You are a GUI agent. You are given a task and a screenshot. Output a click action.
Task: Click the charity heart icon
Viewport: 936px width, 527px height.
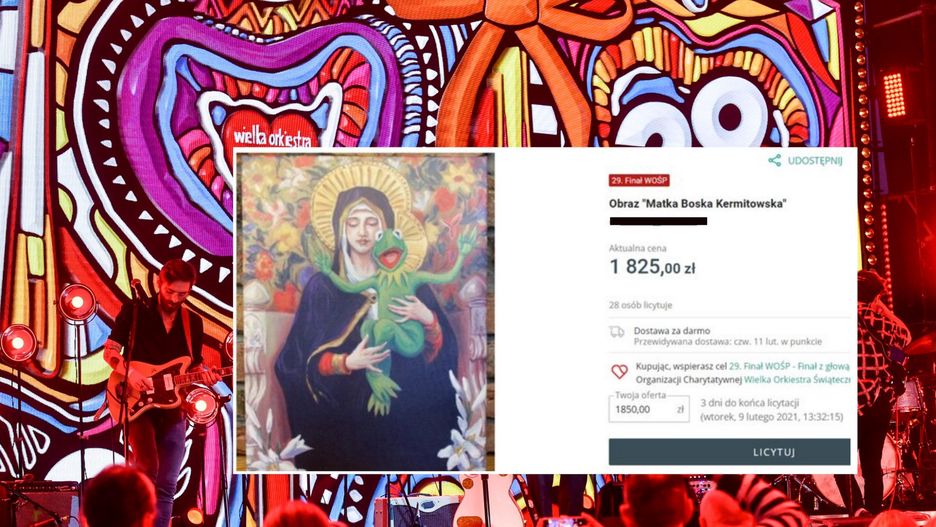click(619, 371)
